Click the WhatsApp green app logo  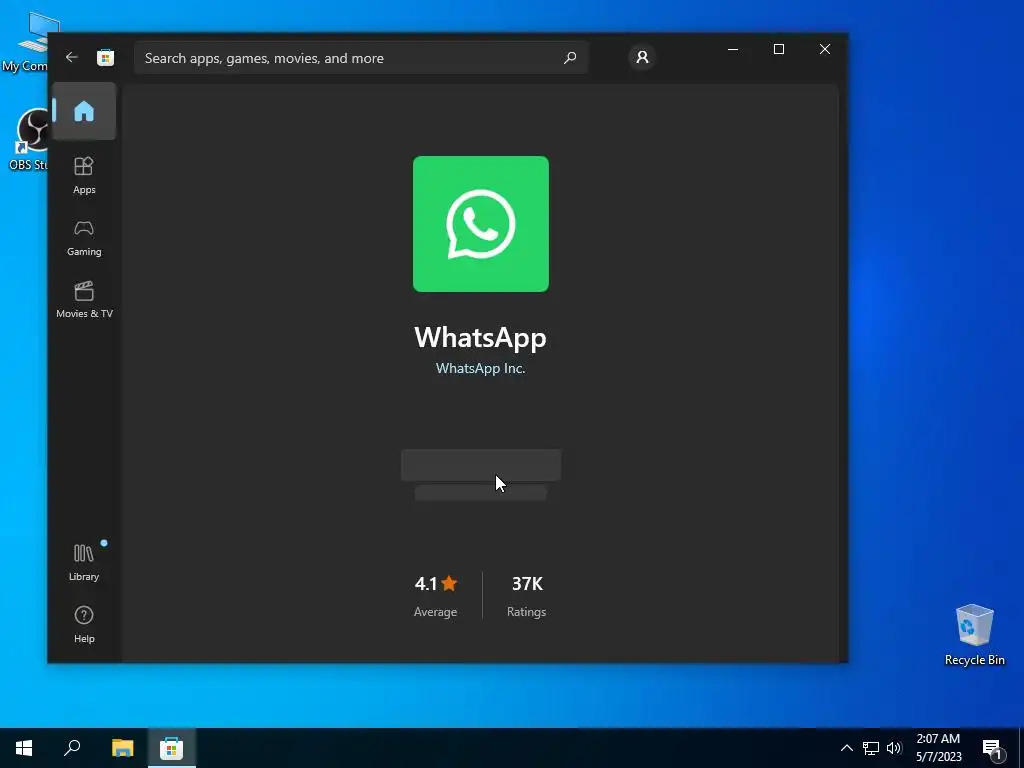(x=481, y=224)
